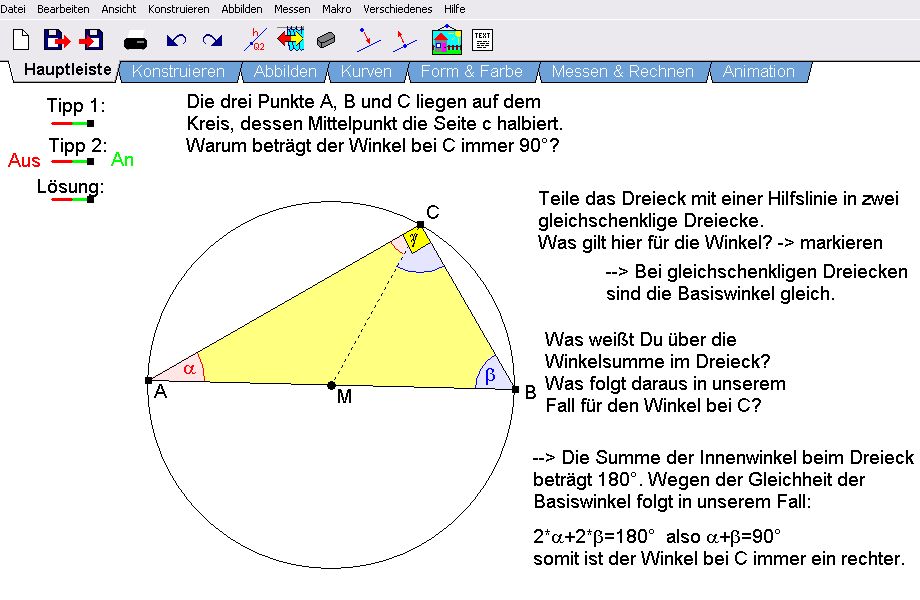Open the Makro menu
920x600 pixels.
pos(336,8)
